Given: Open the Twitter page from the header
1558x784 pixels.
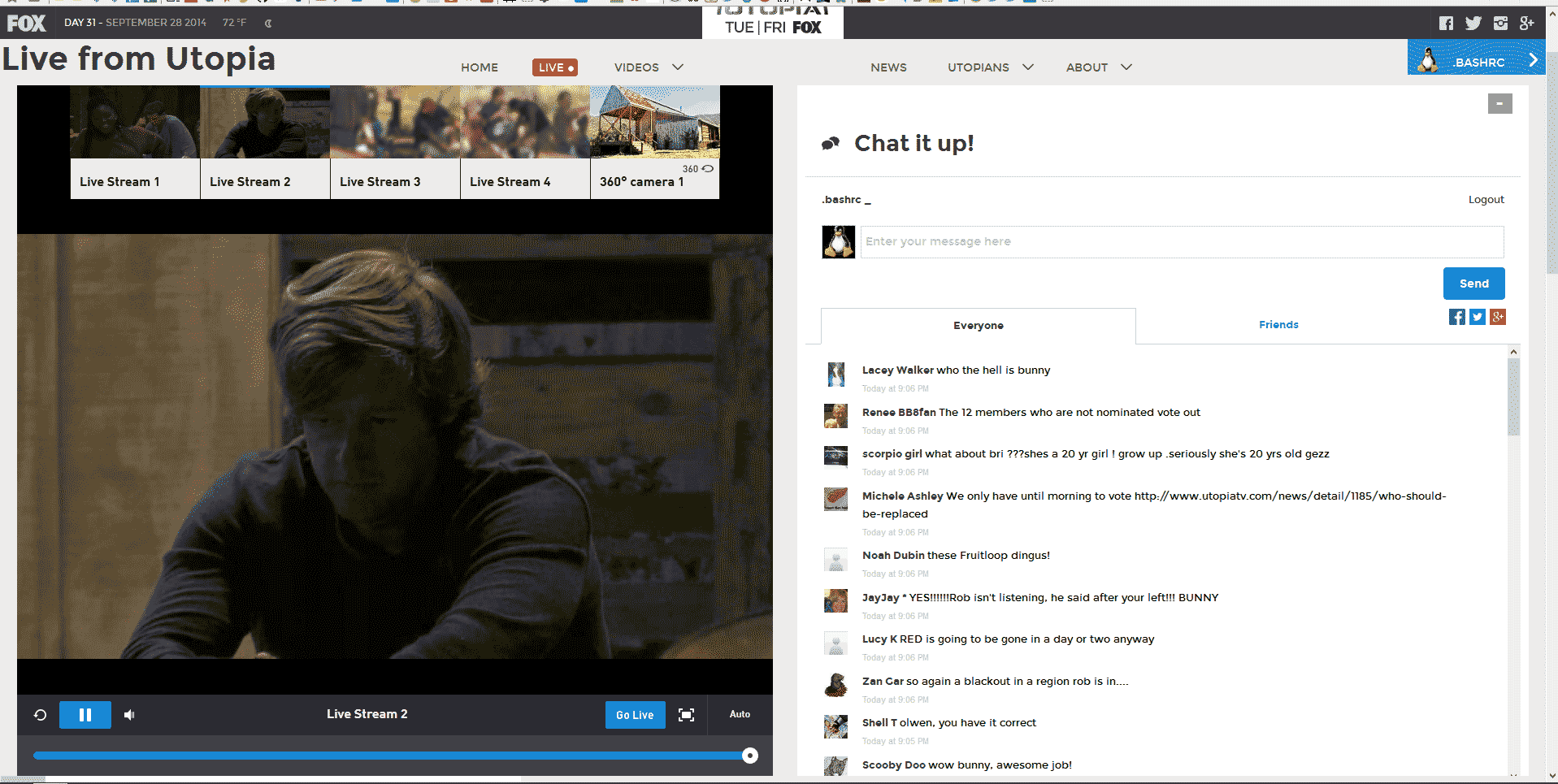Looking at the screenshot, I should (1473, 23).
